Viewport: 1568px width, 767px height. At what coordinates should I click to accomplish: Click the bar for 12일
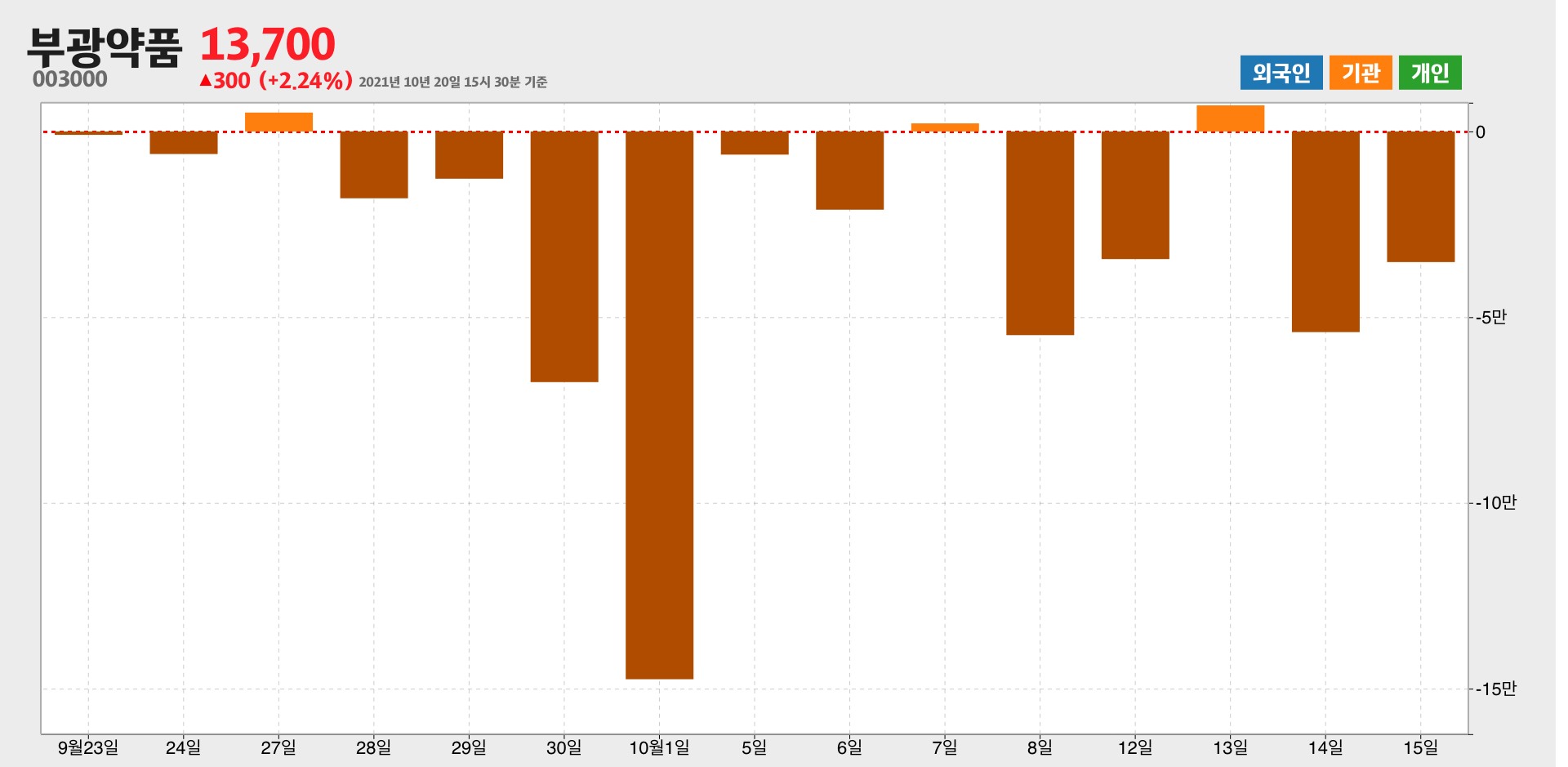coord(1135,195)
